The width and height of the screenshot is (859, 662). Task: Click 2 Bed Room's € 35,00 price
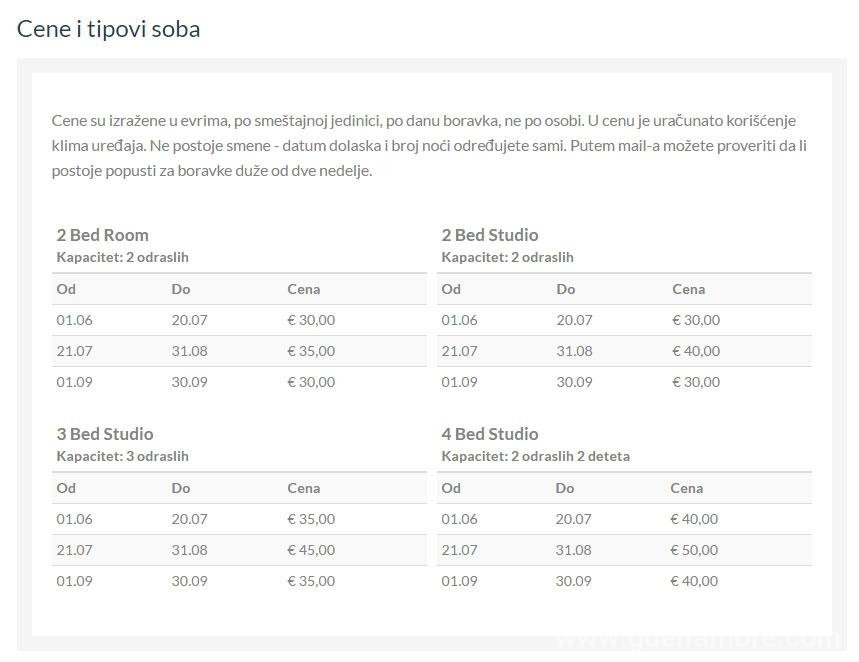[311, 351]
